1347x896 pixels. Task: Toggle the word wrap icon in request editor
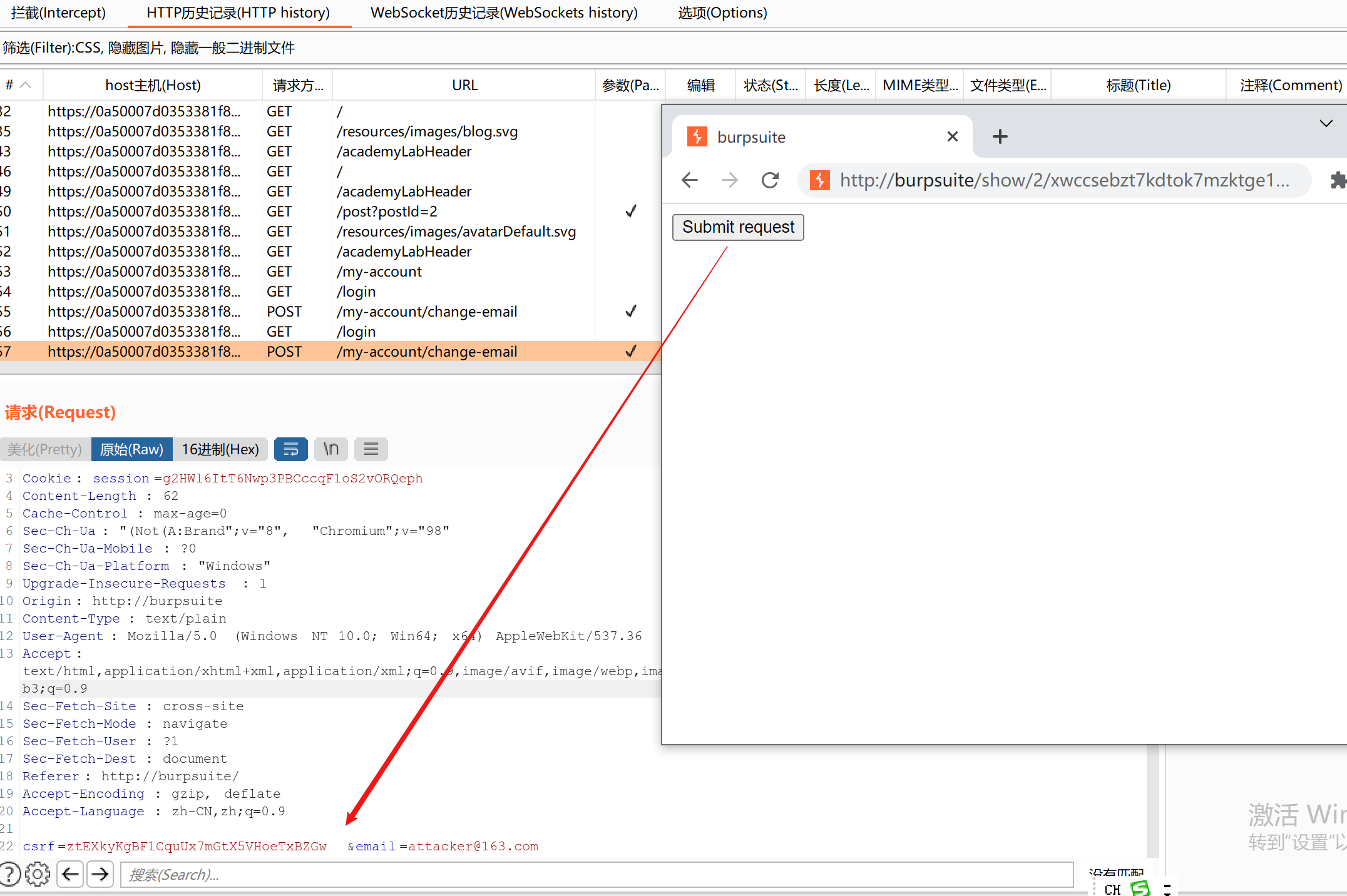tap(290, 449)
